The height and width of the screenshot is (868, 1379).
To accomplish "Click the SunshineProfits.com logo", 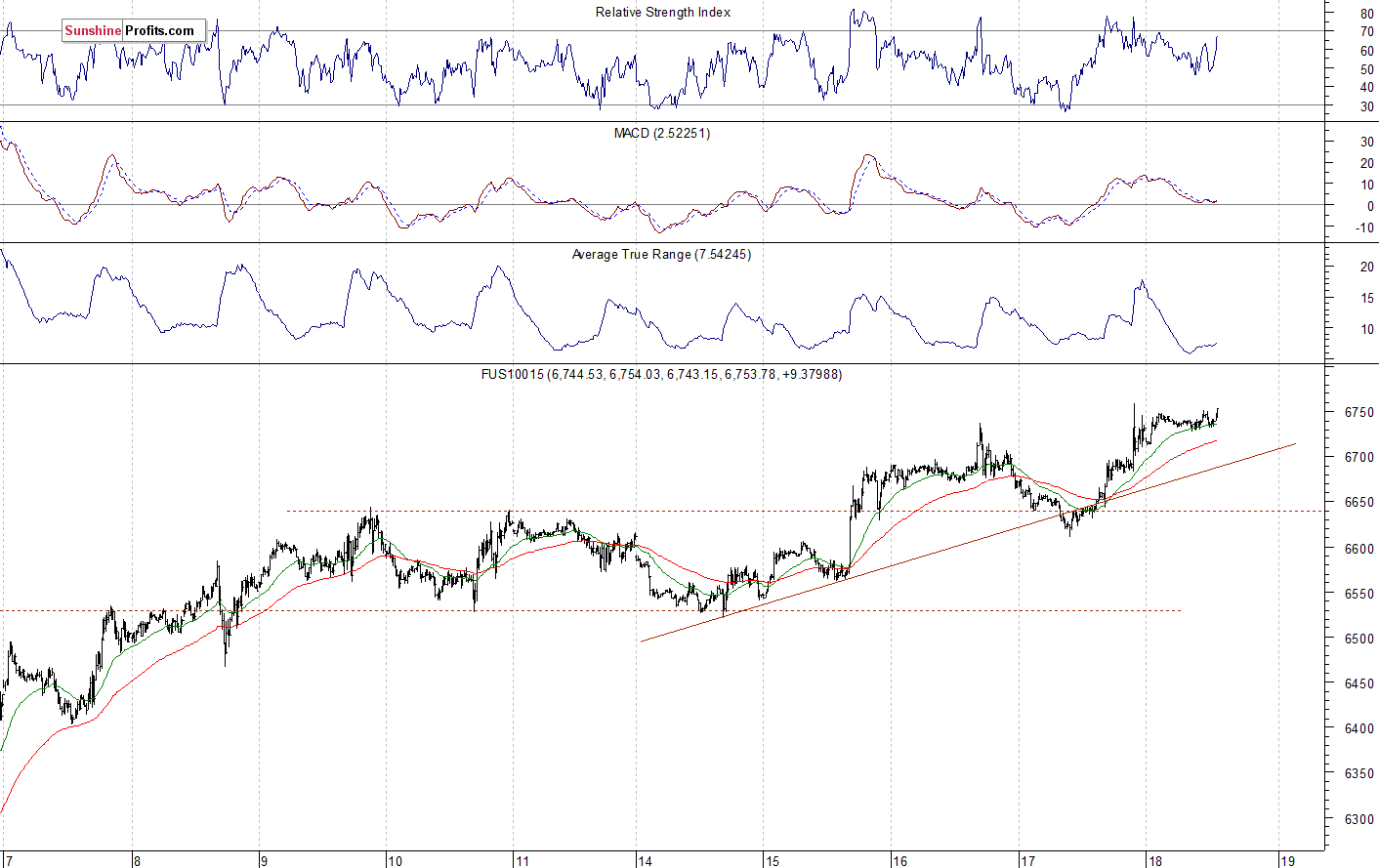I will point(133,30).
